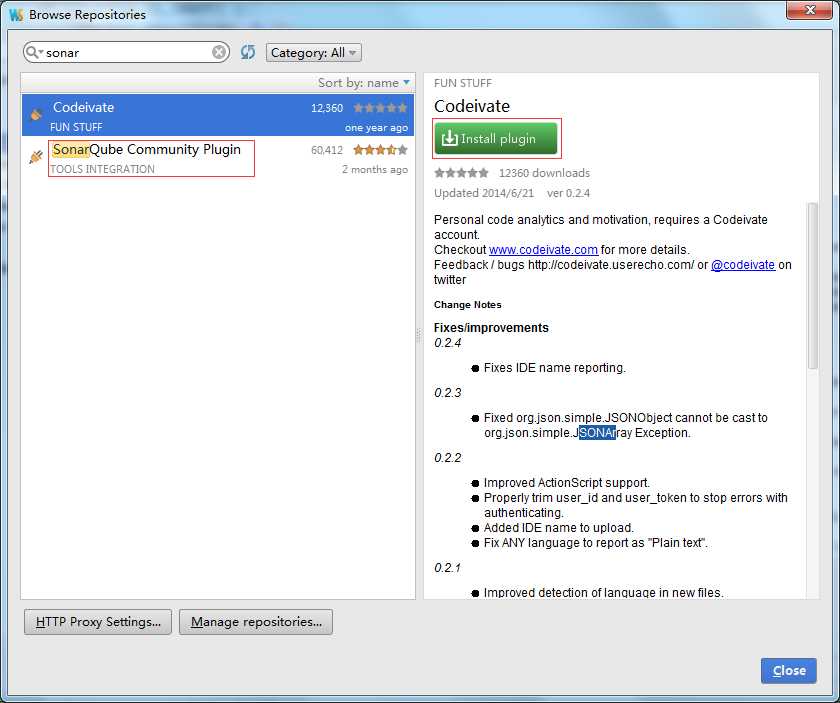Click the 'ver 0.2.4' text

[568, 193]
